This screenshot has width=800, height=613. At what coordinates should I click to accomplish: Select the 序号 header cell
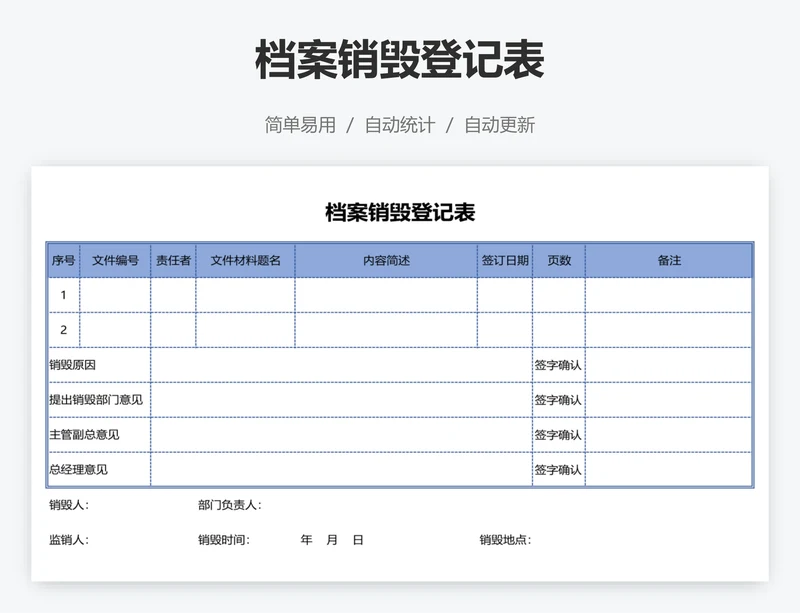point(64,261)
